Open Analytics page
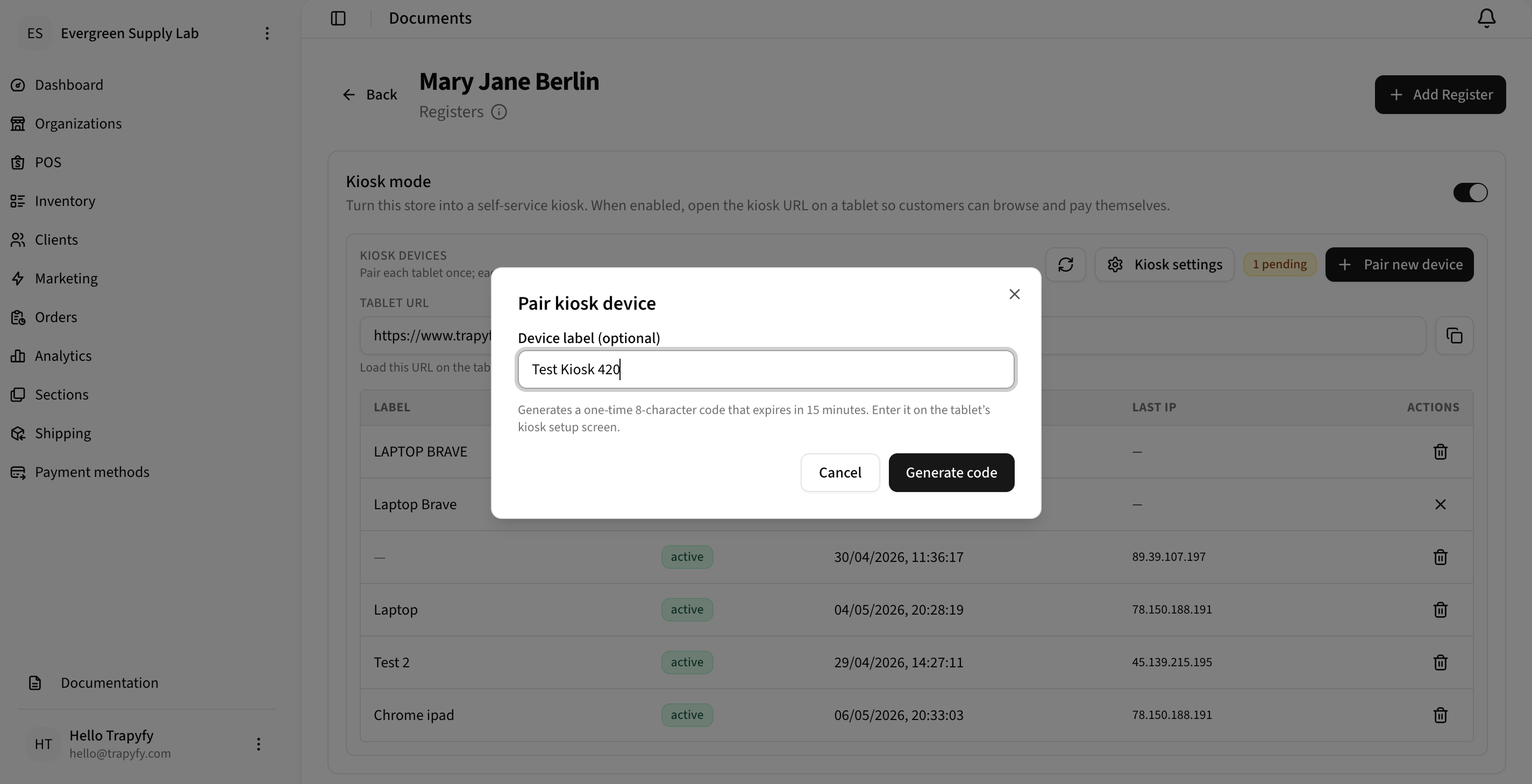The height and width of the screenshot is (784, 1532). [63, 356]
